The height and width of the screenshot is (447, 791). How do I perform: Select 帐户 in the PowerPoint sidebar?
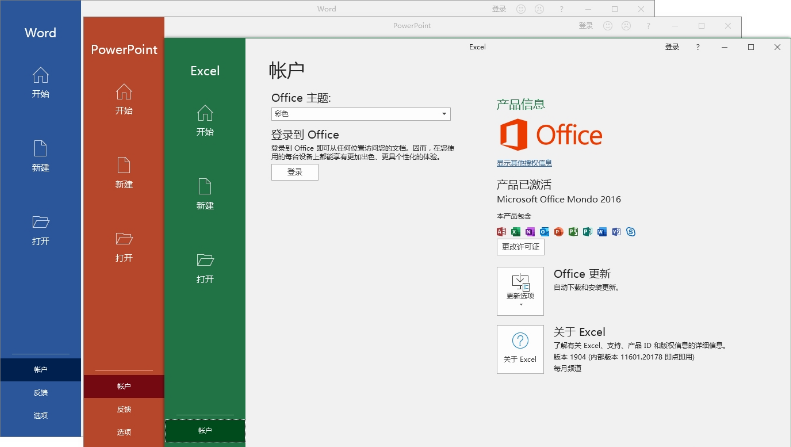tap(124, 386)
